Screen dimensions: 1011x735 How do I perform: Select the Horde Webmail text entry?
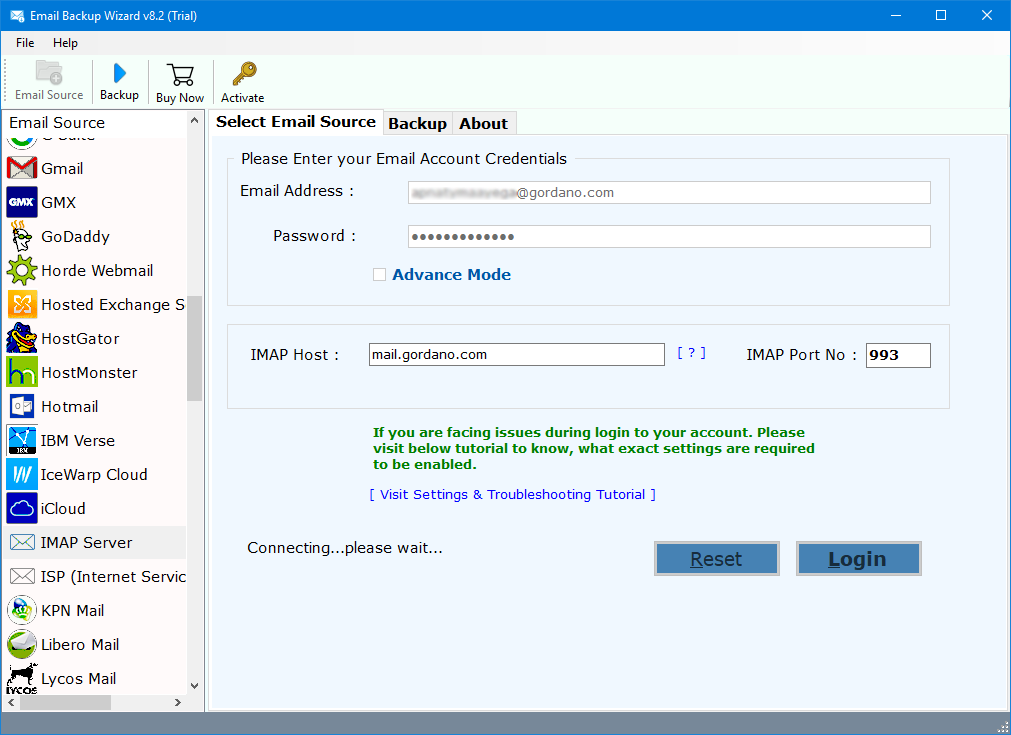click(x=97, y=270)
